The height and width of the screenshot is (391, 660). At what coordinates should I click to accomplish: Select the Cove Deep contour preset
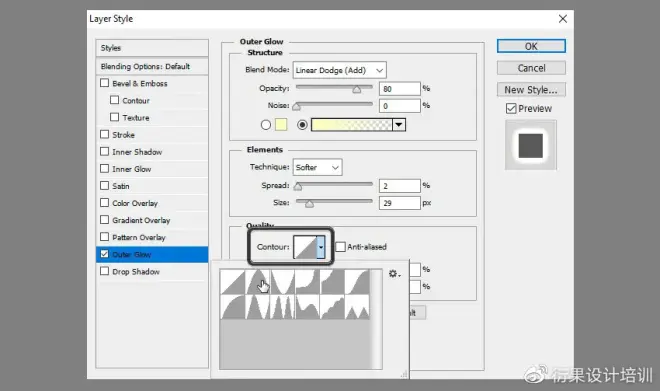(307, 282)
